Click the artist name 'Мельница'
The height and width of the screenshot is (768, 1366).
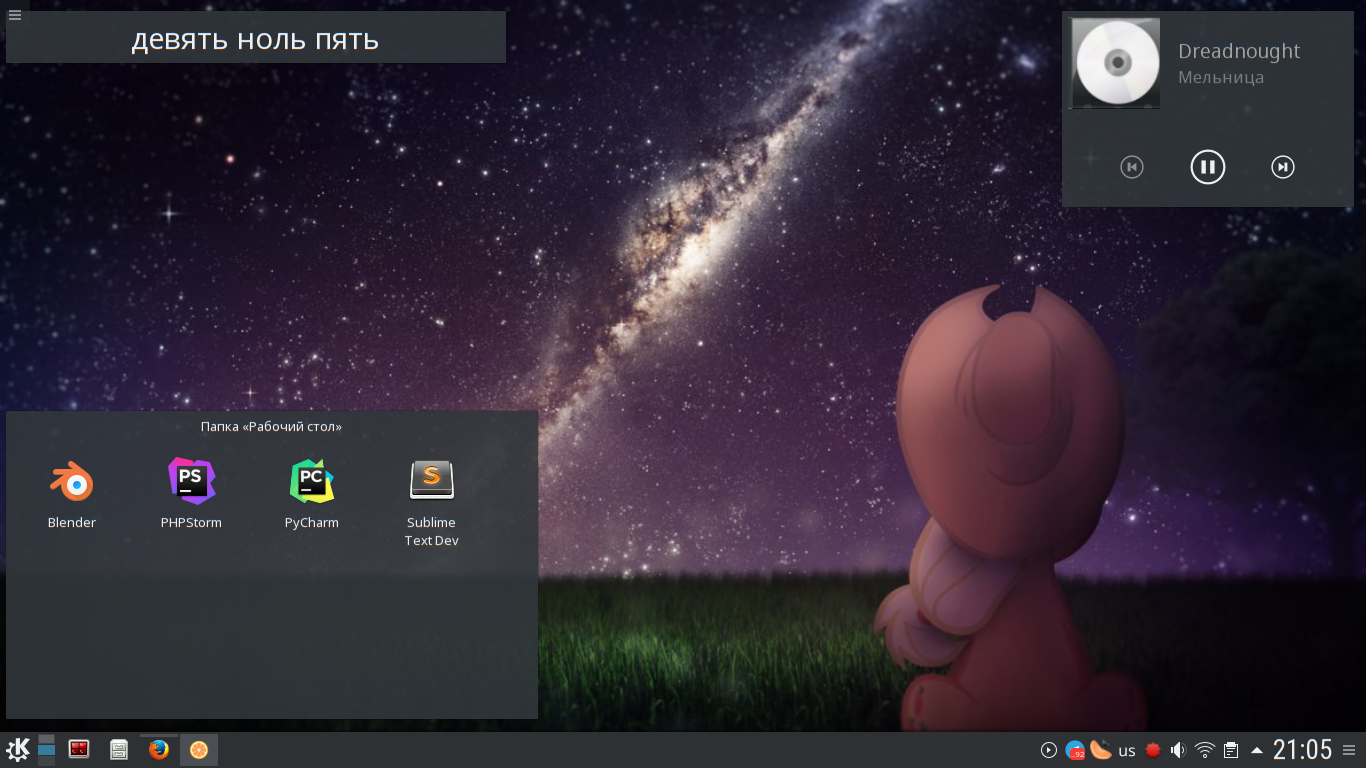[1221, 77]
